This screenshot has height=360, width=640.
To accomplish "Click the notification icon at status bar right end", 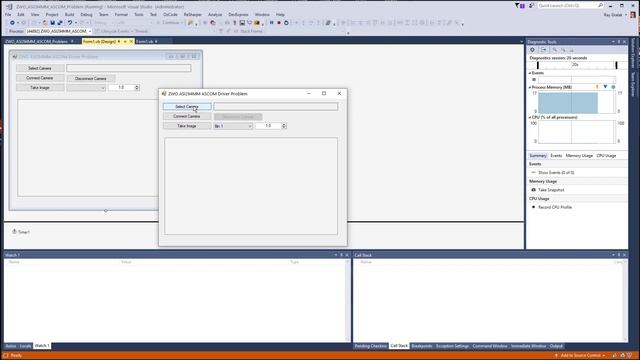I will click(x=630, y=356).
